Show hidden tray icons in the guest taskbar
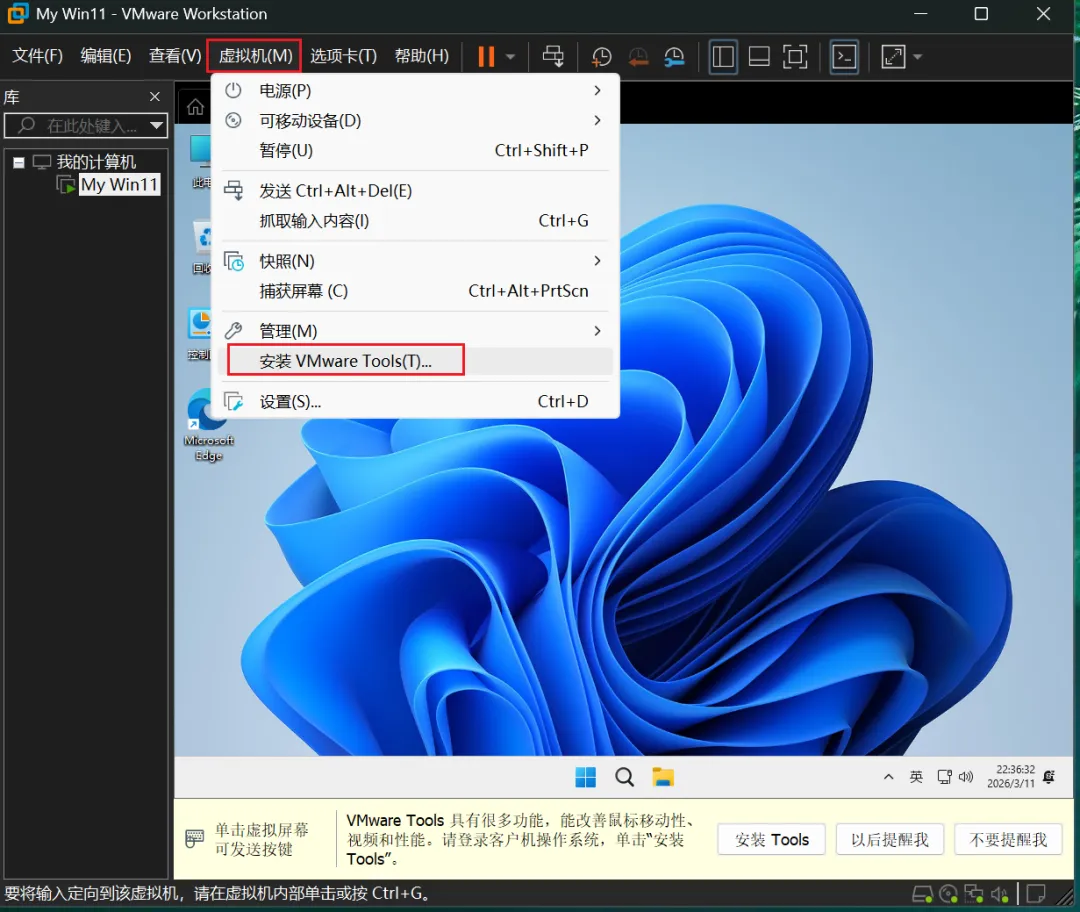The height and width of the screenshot is (912, 1080). click(889, 777)
